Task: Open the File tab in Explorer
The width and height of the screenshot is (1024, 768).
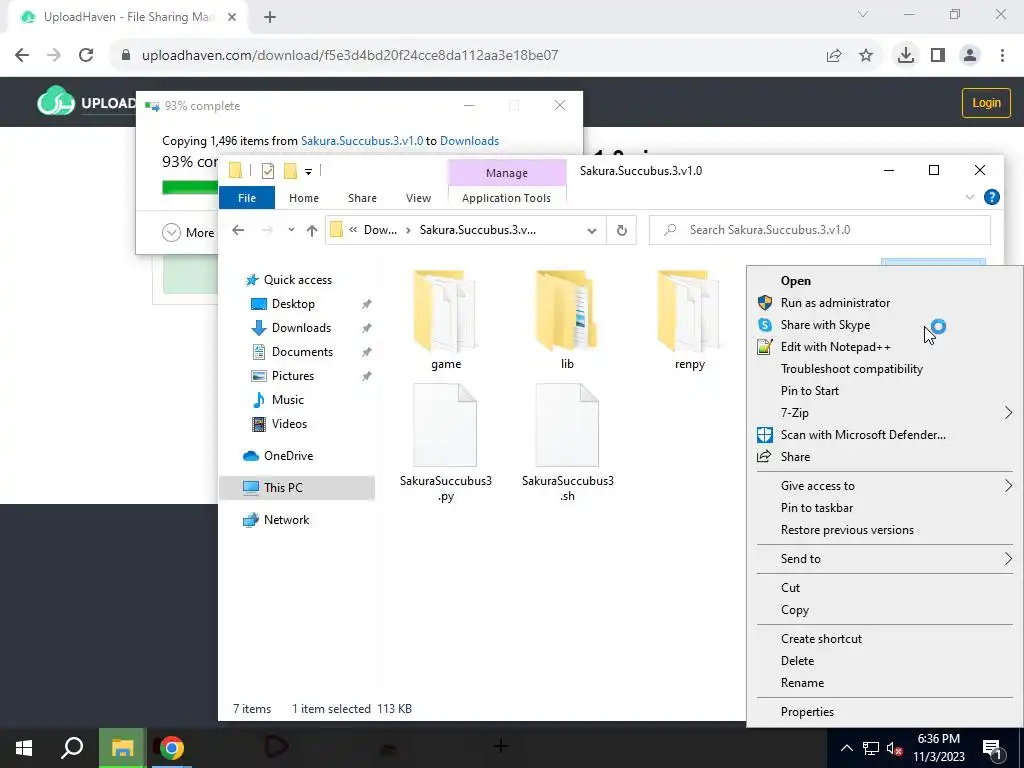Action: tap(247, 198)
